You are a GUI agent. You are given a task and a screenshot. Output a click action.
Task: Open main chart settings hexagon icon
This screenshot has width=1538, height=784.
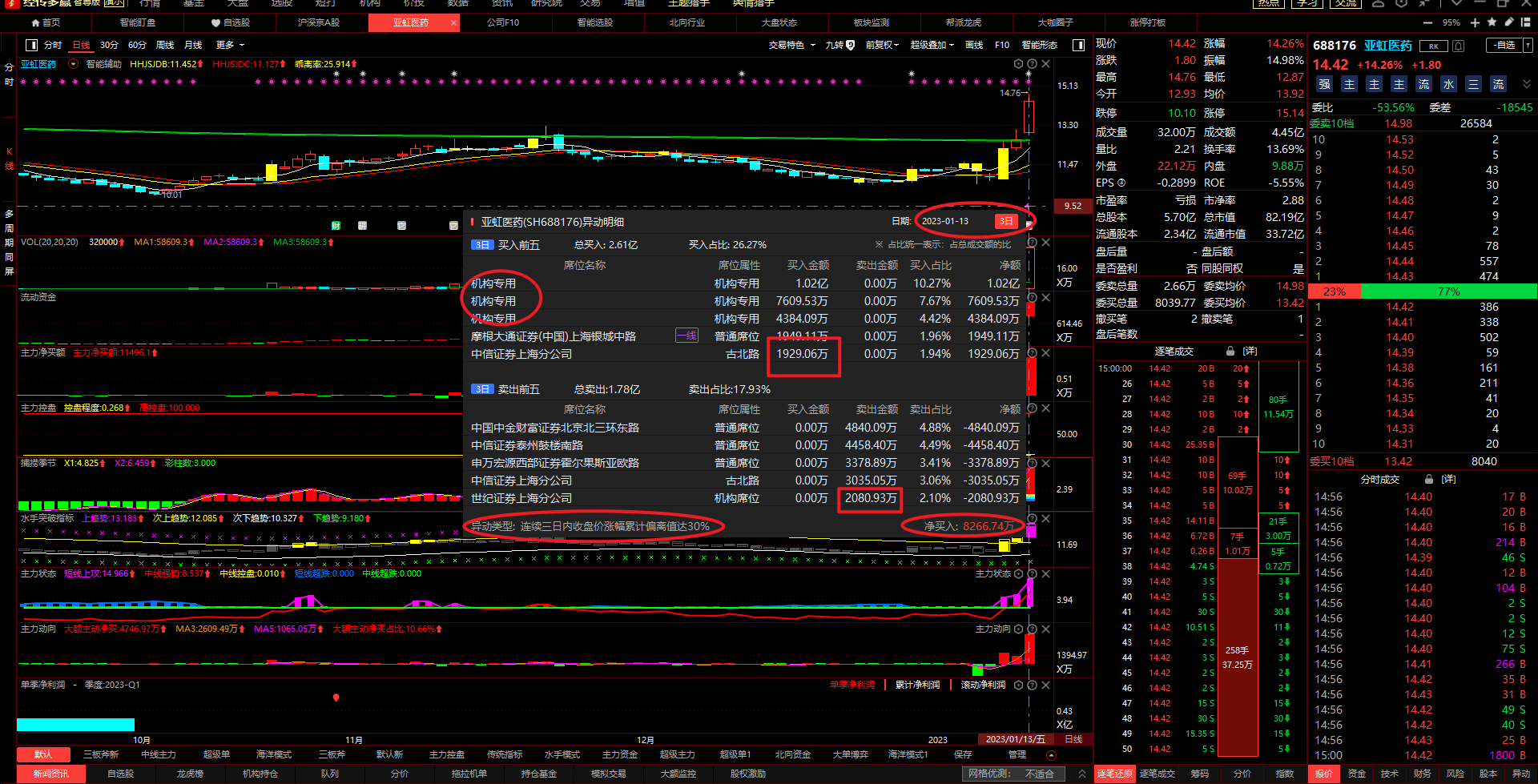[1018, 63]
